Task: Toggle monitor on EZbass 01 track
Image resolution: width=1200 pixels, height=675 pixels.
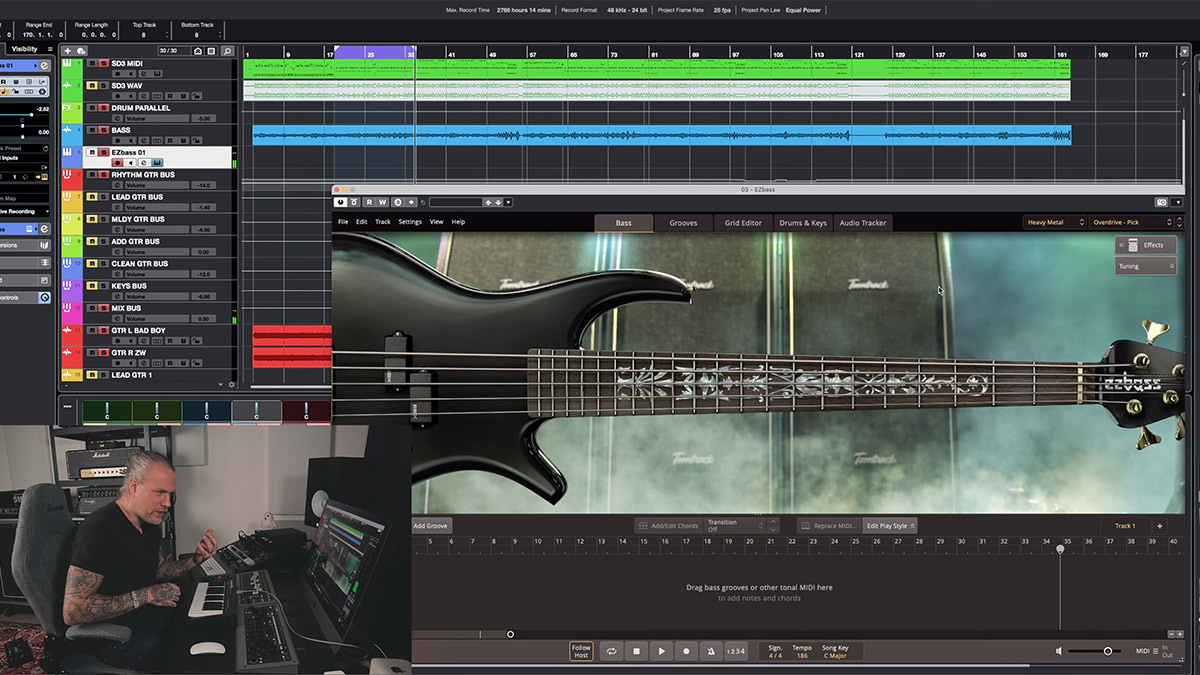Action: point(130,163)
